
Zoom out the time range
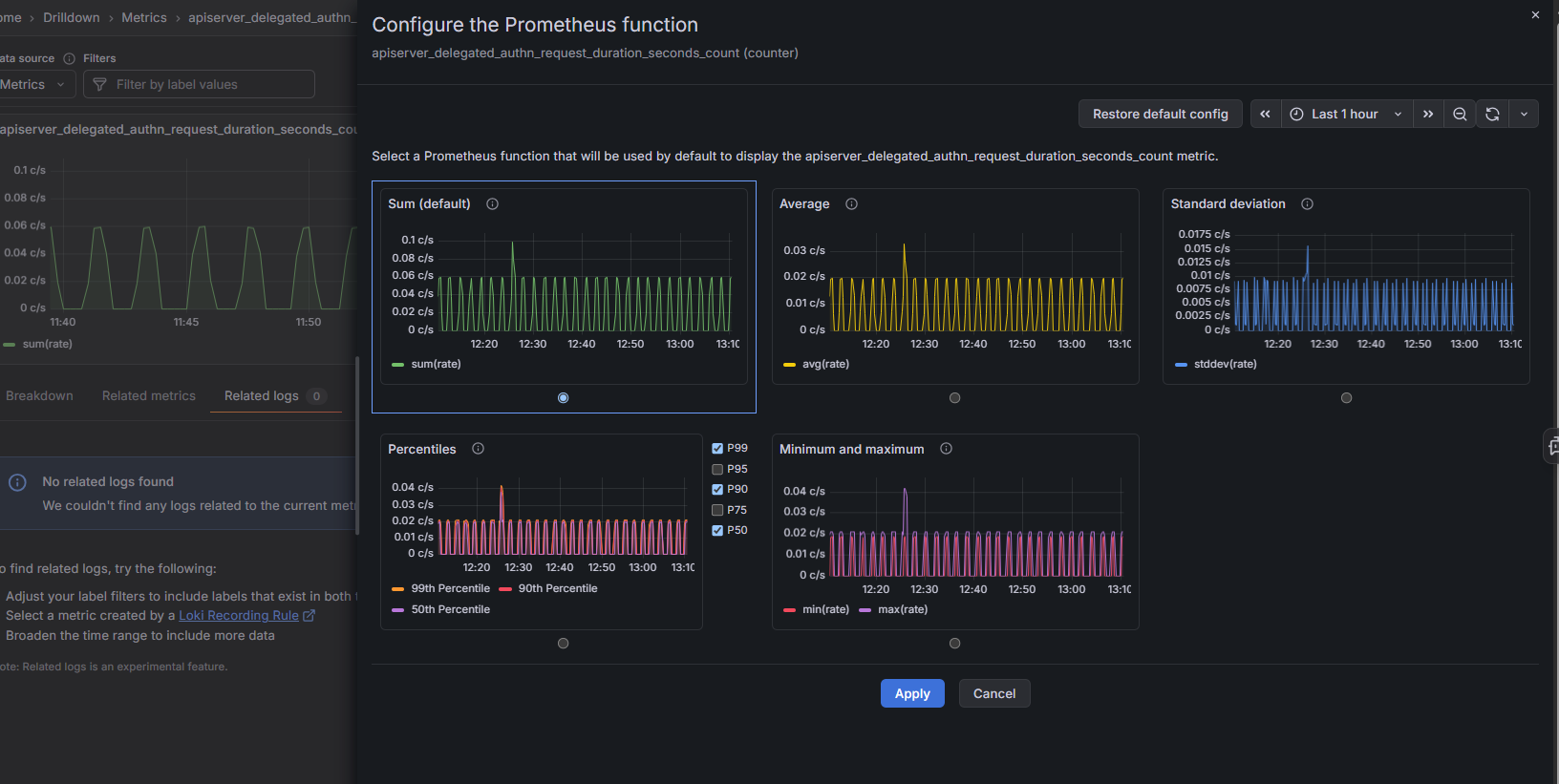(1460, 114)
